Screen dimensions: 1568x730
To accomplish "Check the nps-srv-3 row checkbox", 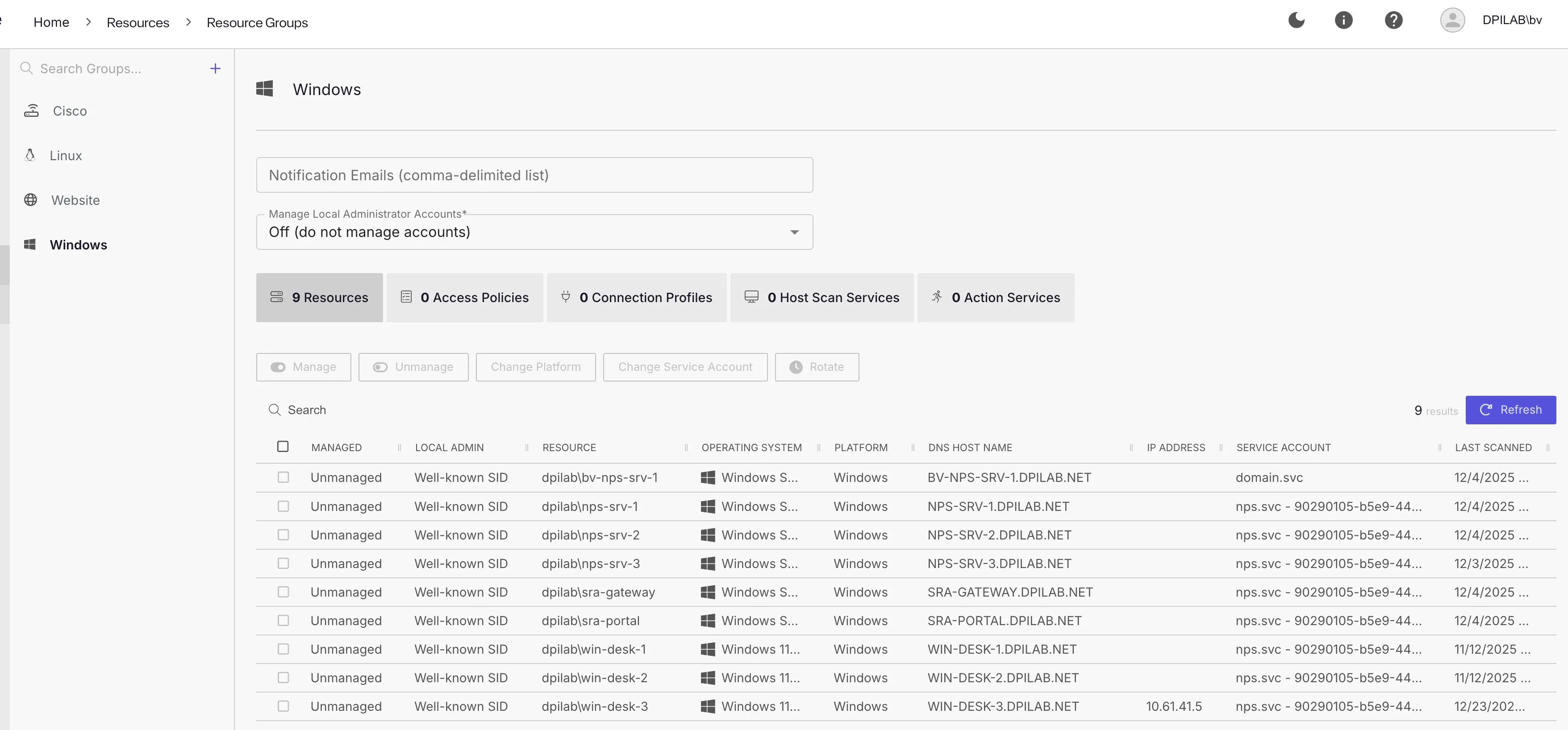I will pos(283,563).
